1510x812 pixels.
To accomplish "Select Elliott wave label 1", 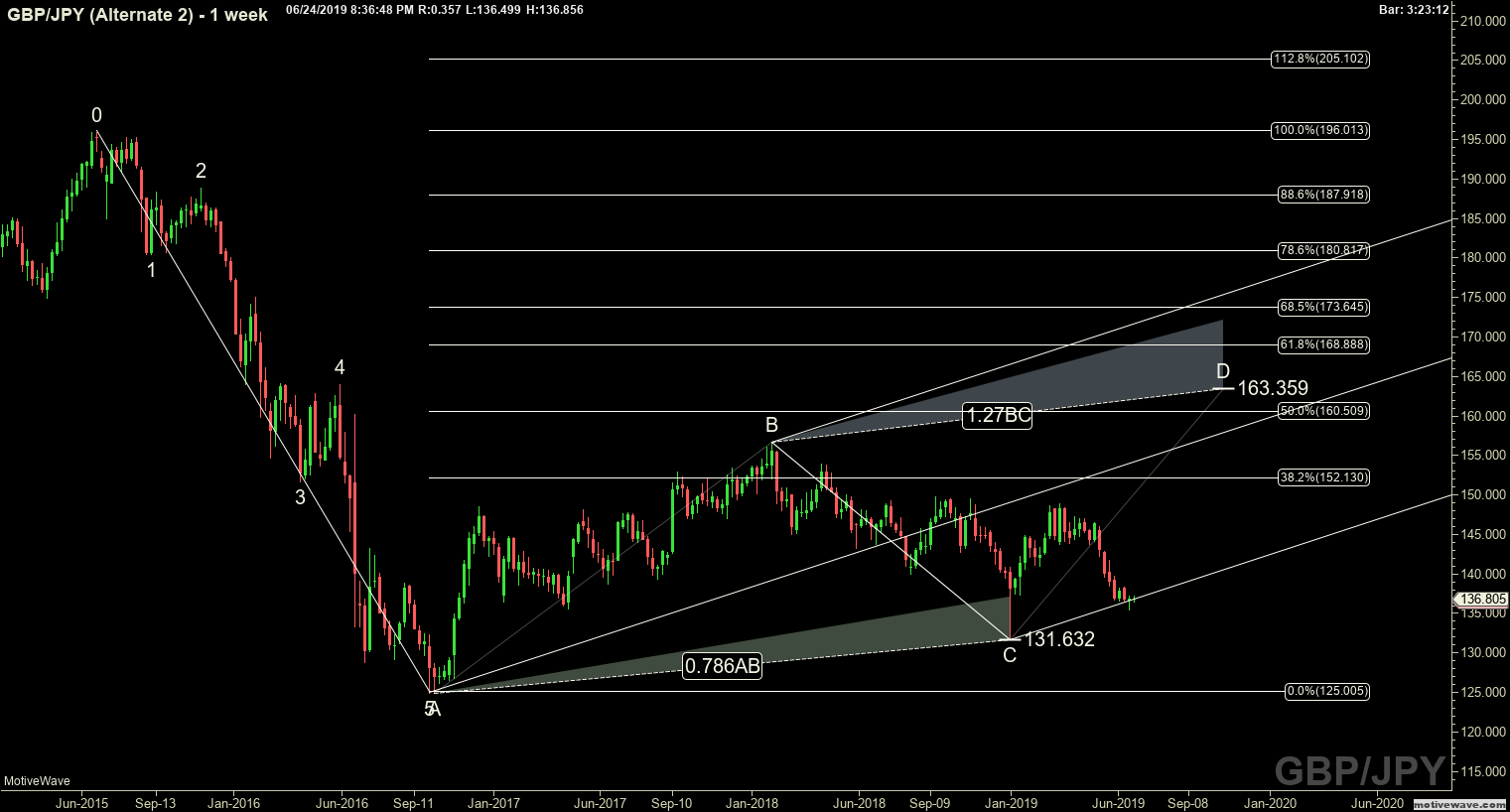I will [151, 269].
